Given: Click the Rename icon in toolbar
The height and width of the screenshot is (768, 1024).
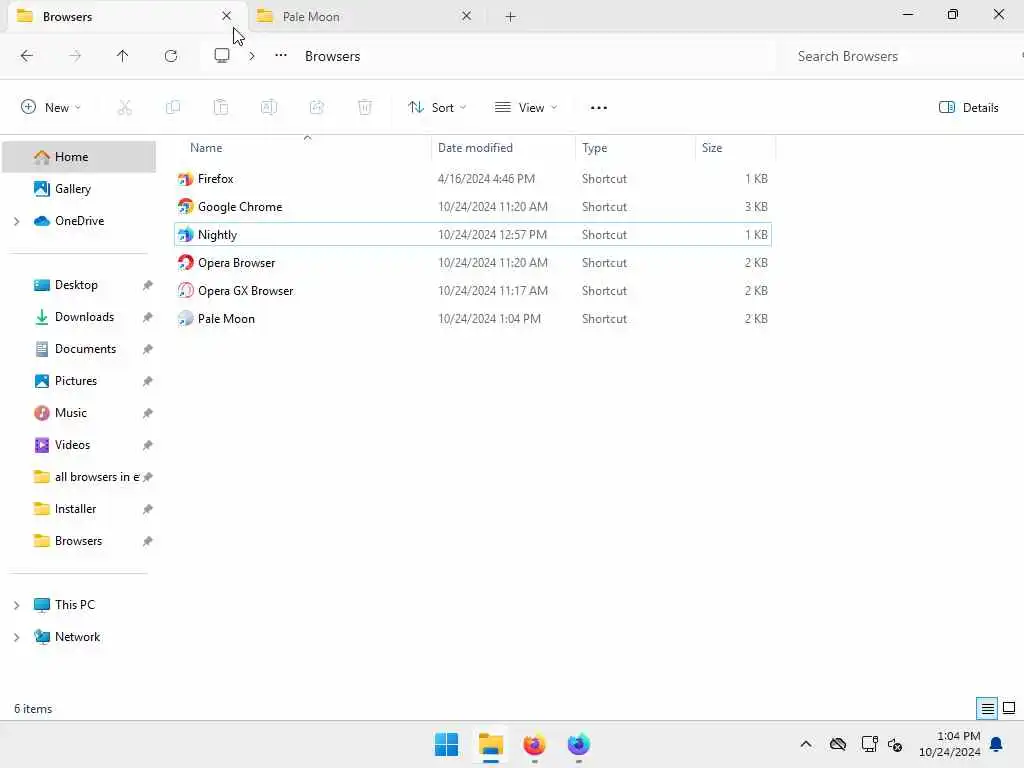Looking at the screenshot, I should click(269, 107).
